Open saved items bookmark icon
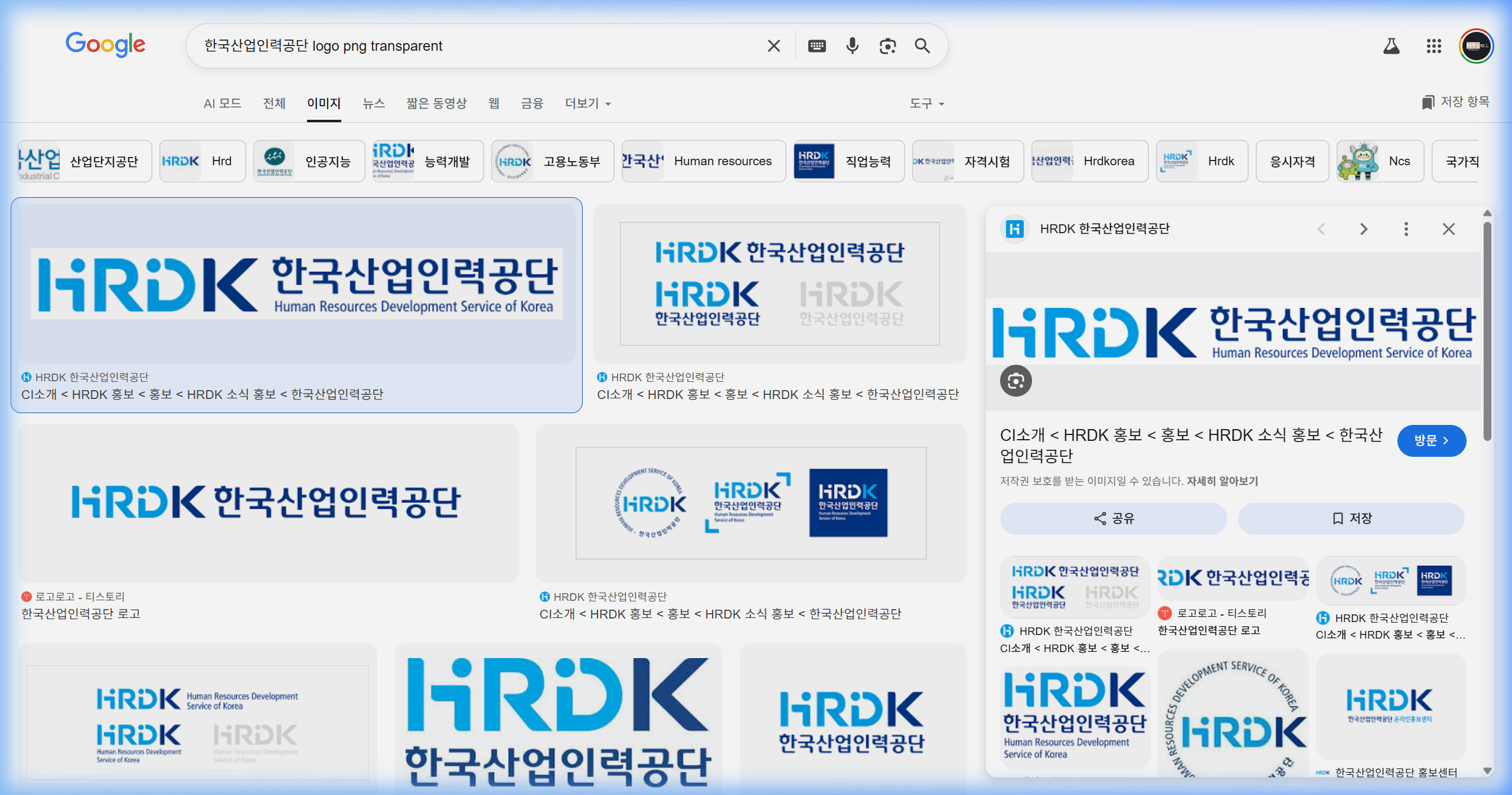 coord(1428,103)
